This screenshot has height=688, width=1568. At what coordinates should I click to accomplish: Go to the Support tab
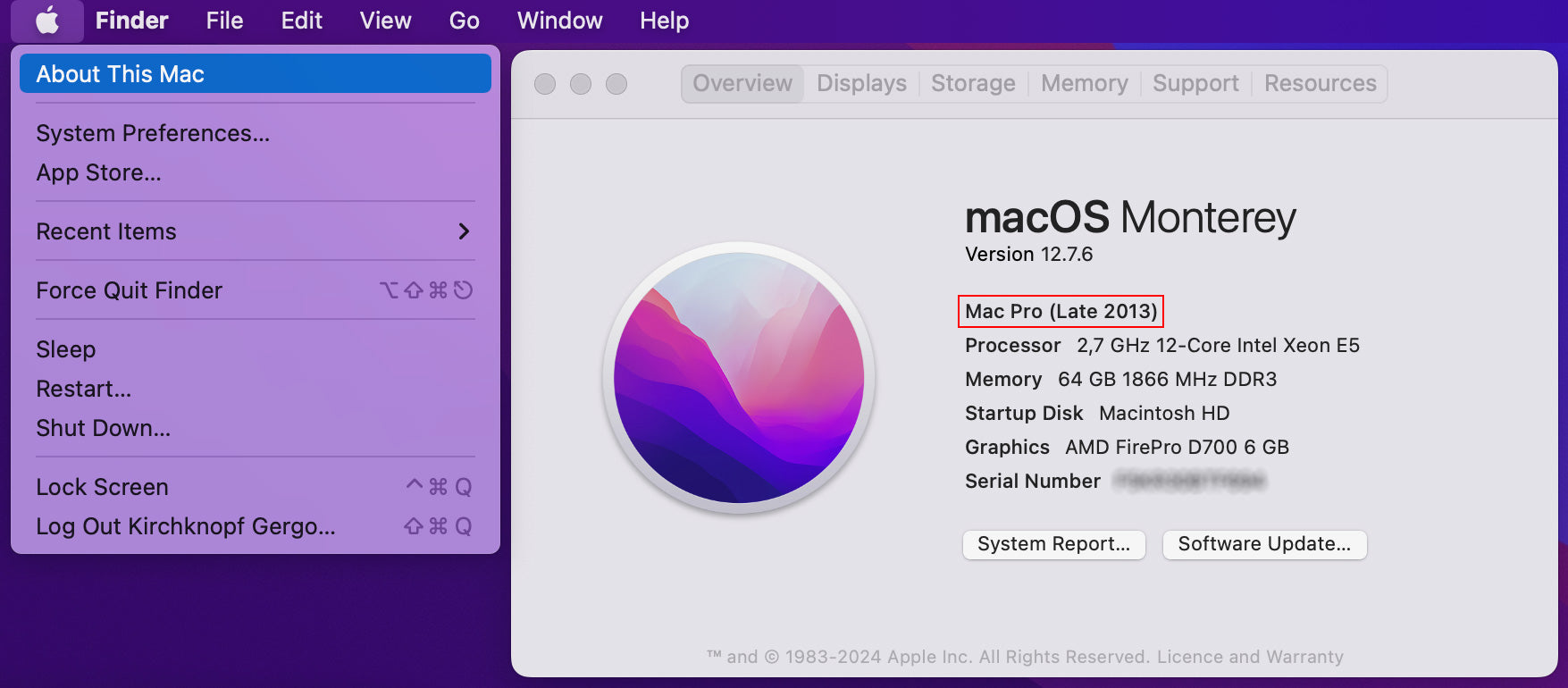[x=1195, y=84]
